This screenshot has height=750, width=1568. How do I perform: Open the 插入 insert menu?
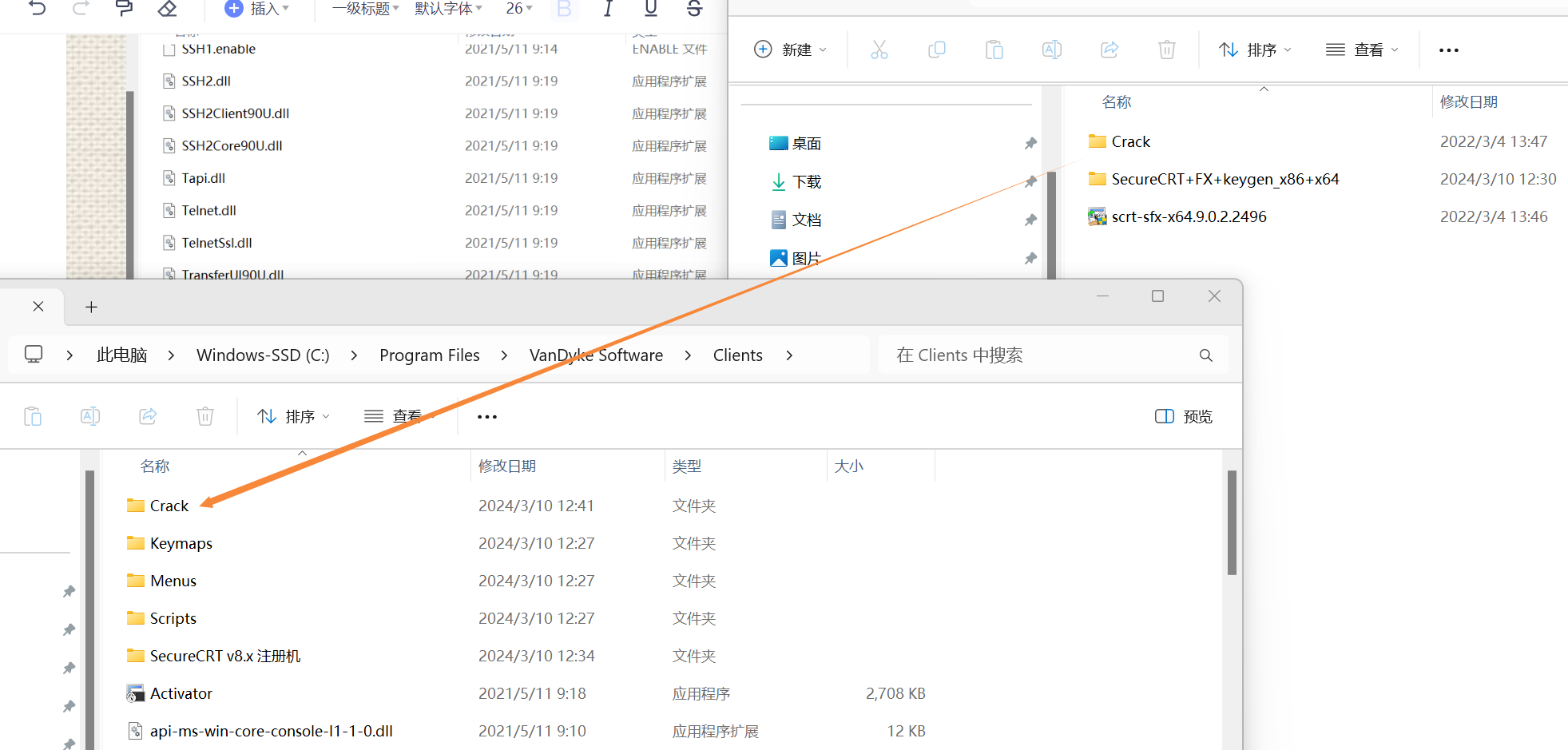tap(257, 9)
